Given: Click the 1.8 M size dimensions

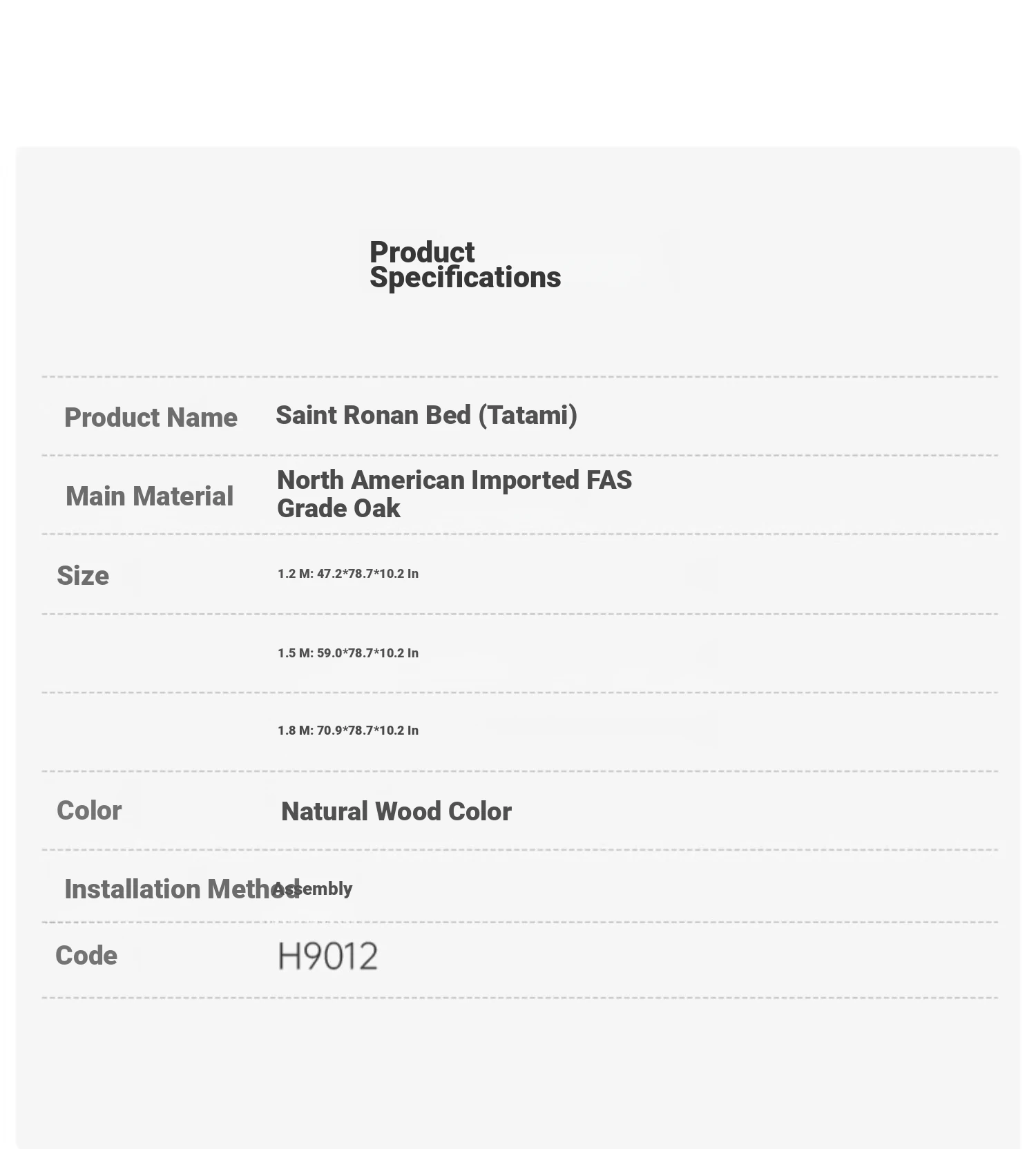Looking at the screenshot, I should (348, 731).
